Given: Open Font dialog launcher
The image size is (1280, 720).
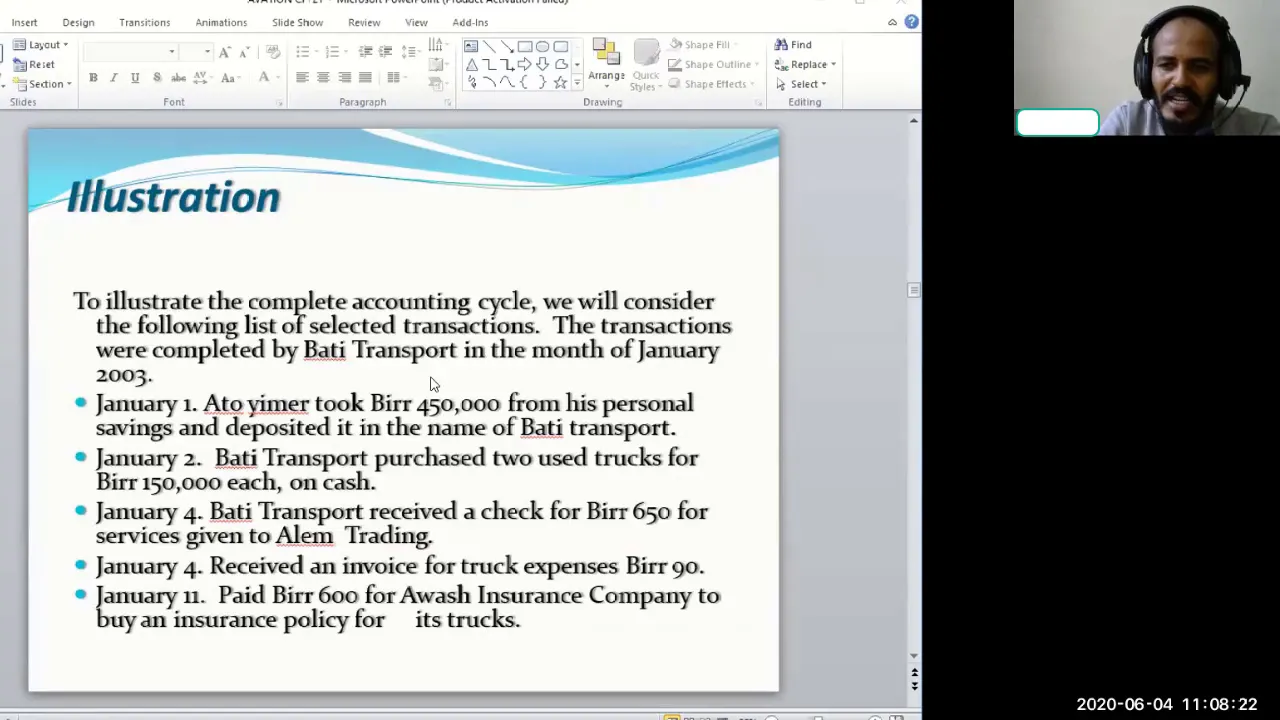Looking at the screenshot, I should point(279,103).
